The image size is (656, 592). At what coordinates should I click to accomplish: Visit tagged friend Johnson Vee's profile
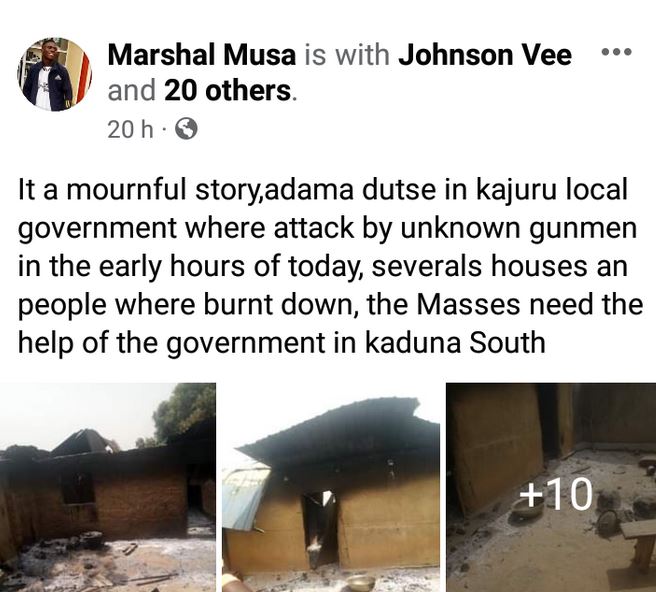pyautogui.click(x=484, y=55)
